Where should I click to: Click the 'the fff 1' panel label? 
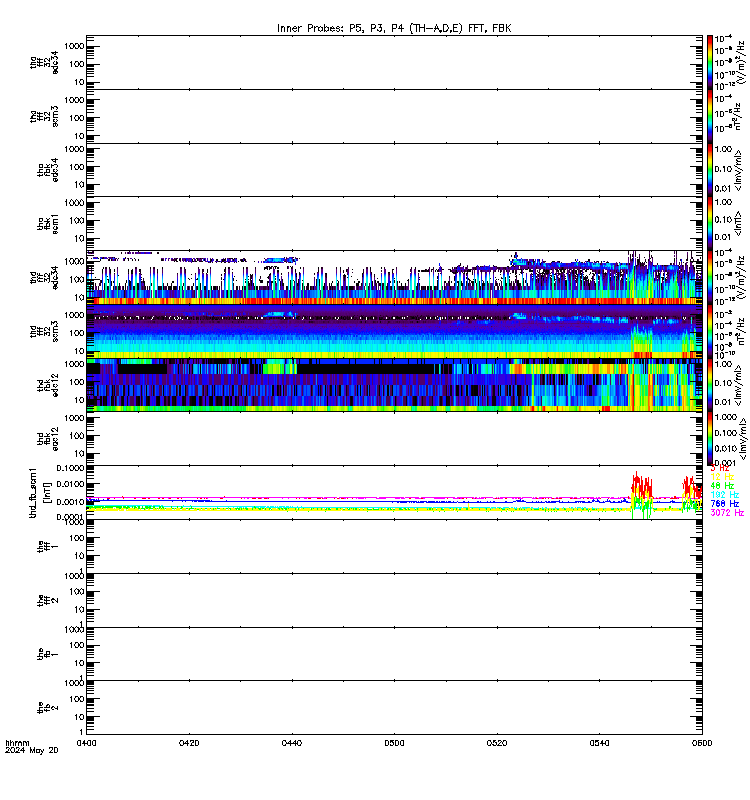pos(48,546)
